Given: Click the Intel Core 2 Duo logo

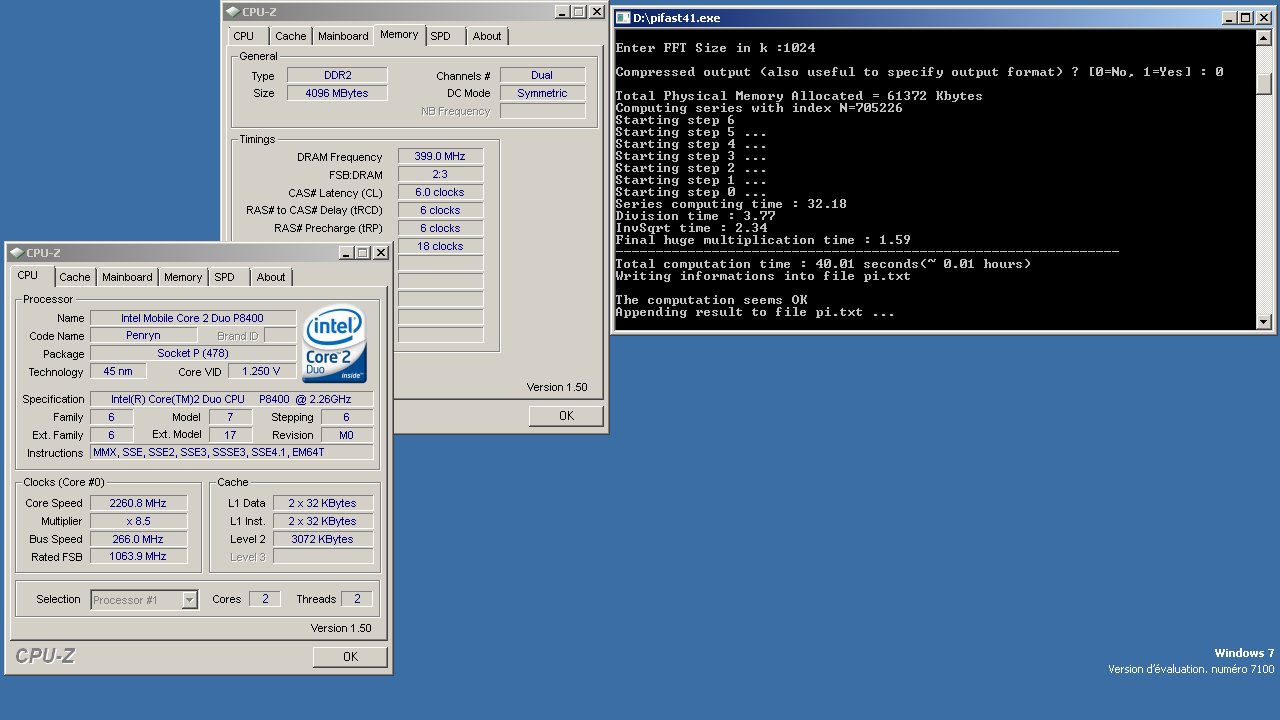Looking at the screenshot, I should (x=335, y=344).
